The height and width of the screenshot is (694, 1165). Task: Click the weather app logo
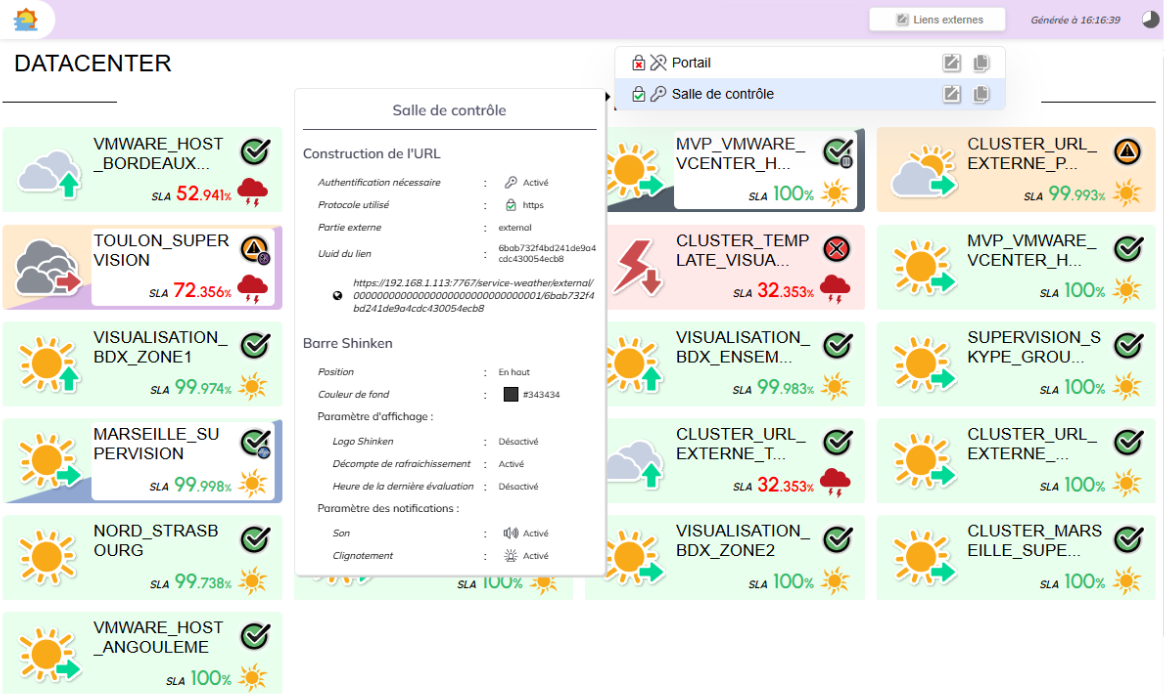click(26, 19)
